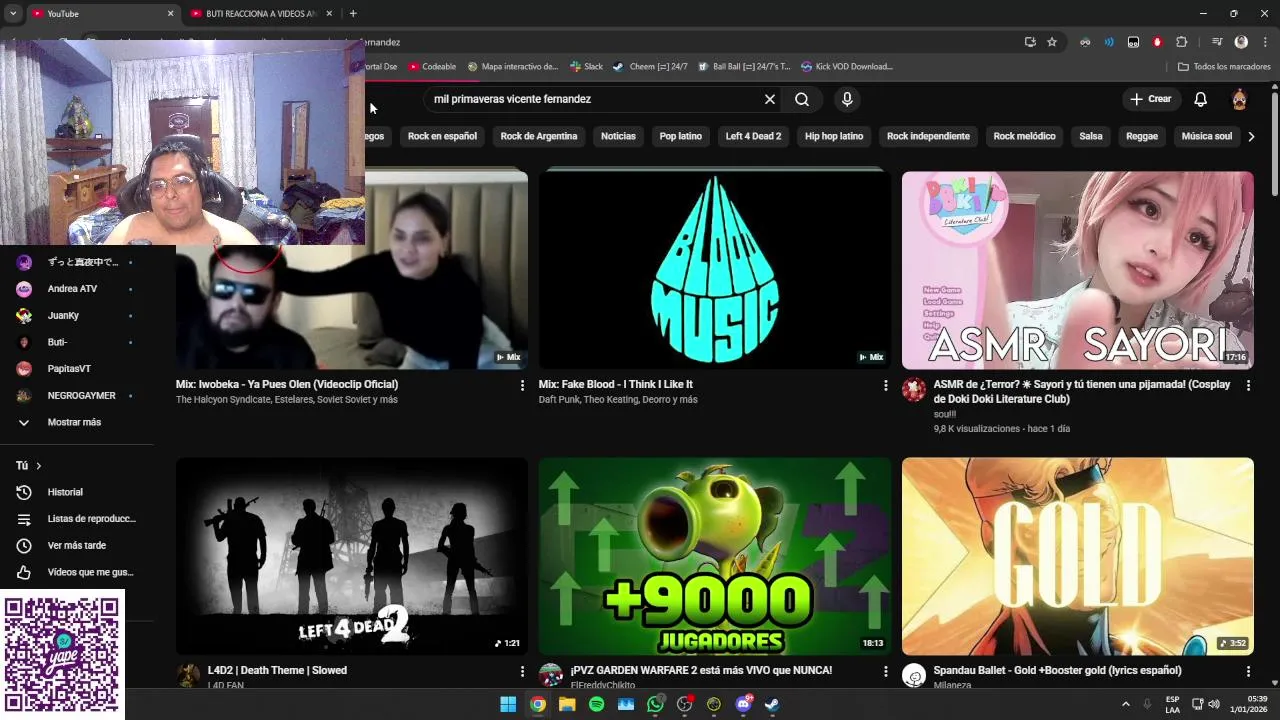This screenshot has width=1280, height=720.
Task: Open the Blood Music mix thumbnail
Action: click(x=714, y=269)
